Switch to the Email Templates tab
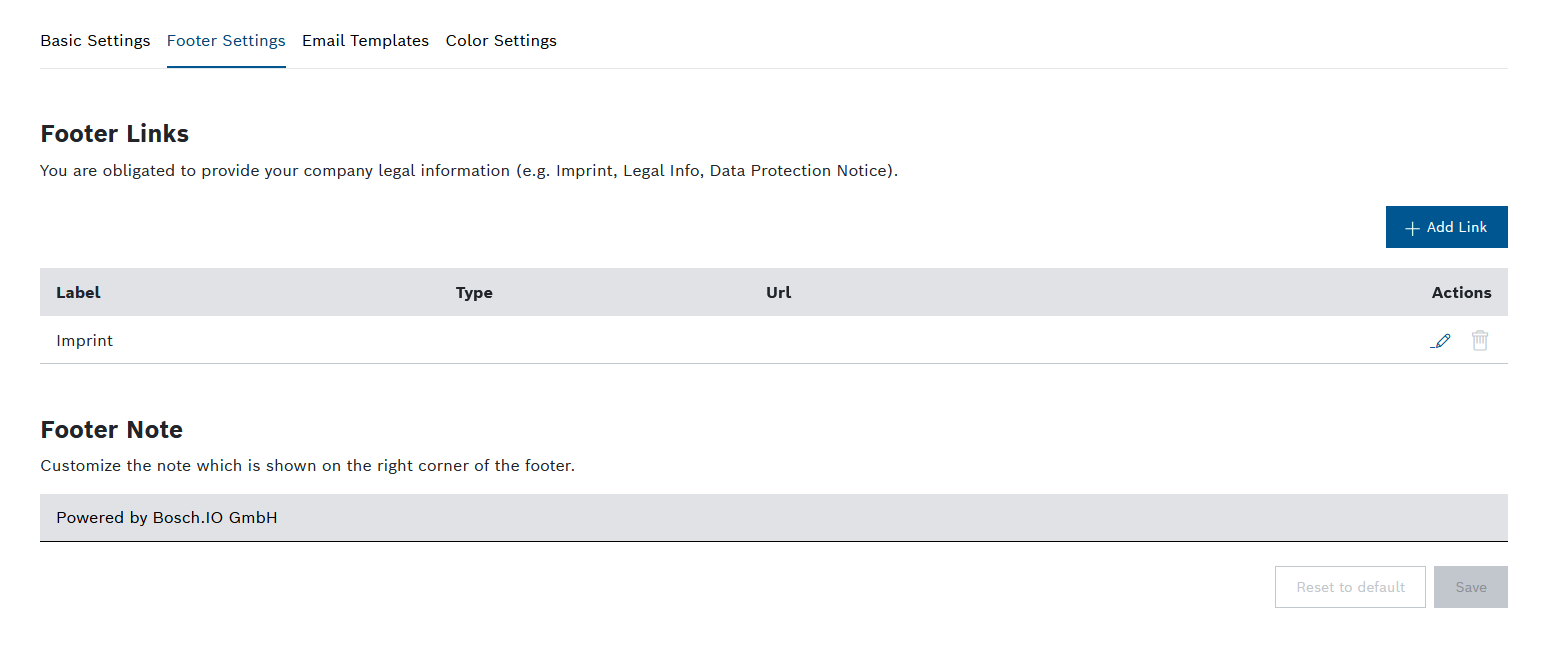Screen dimensions: 1553x646 [x=365, y=41]
